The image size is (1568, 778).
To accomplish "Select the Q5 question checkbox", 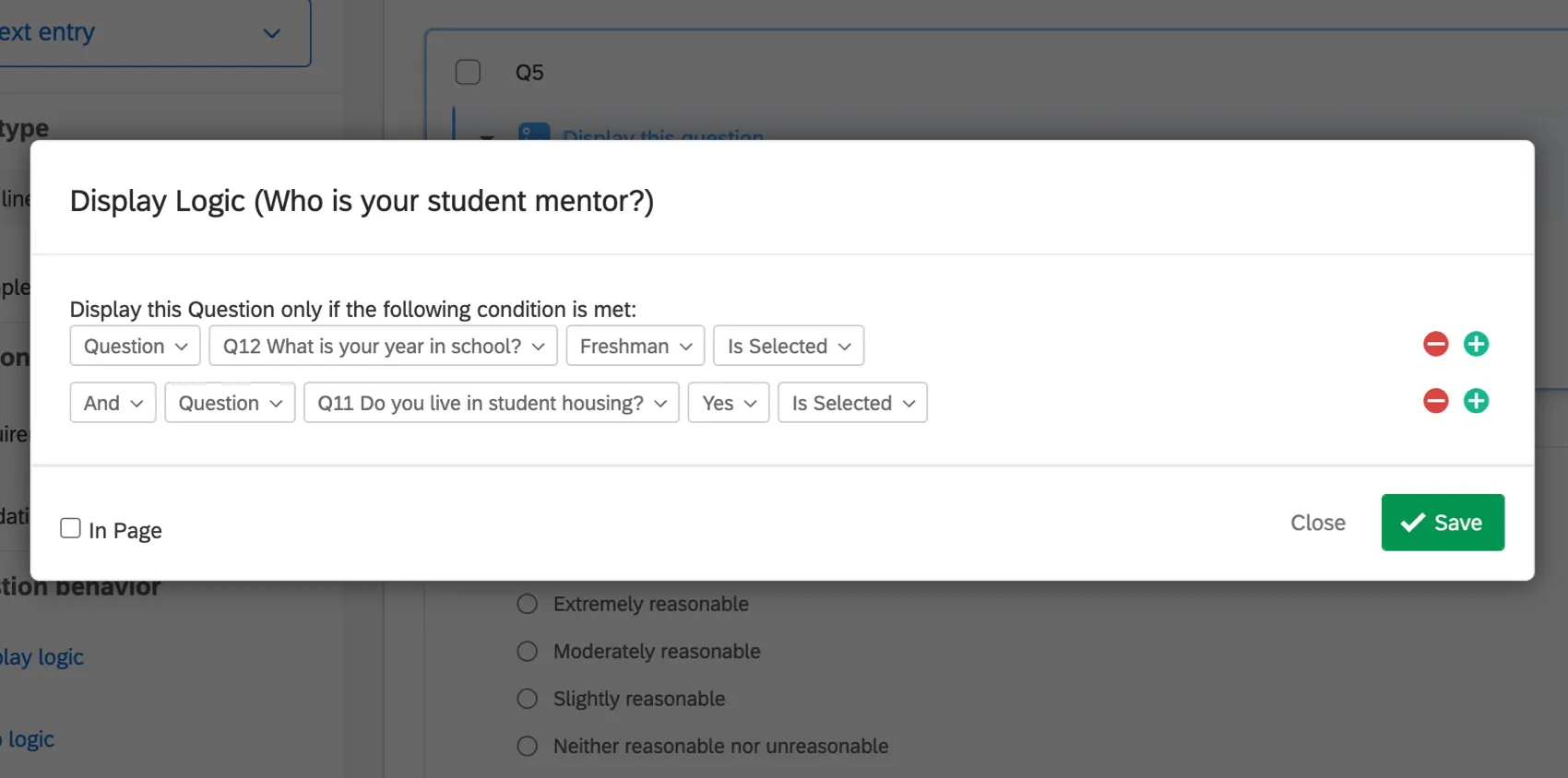I will point(468,72).
